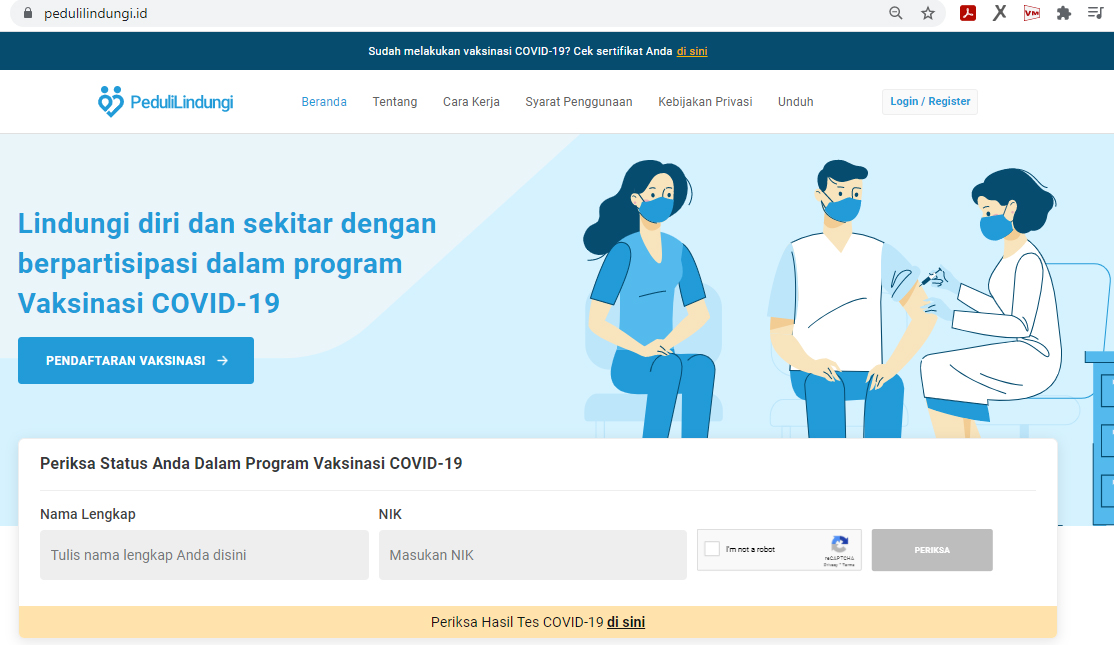Follow the 'di sini' certificate link in top banner
The height and width of the screenshot is (645, 1114).
click(x=692, y=51)
